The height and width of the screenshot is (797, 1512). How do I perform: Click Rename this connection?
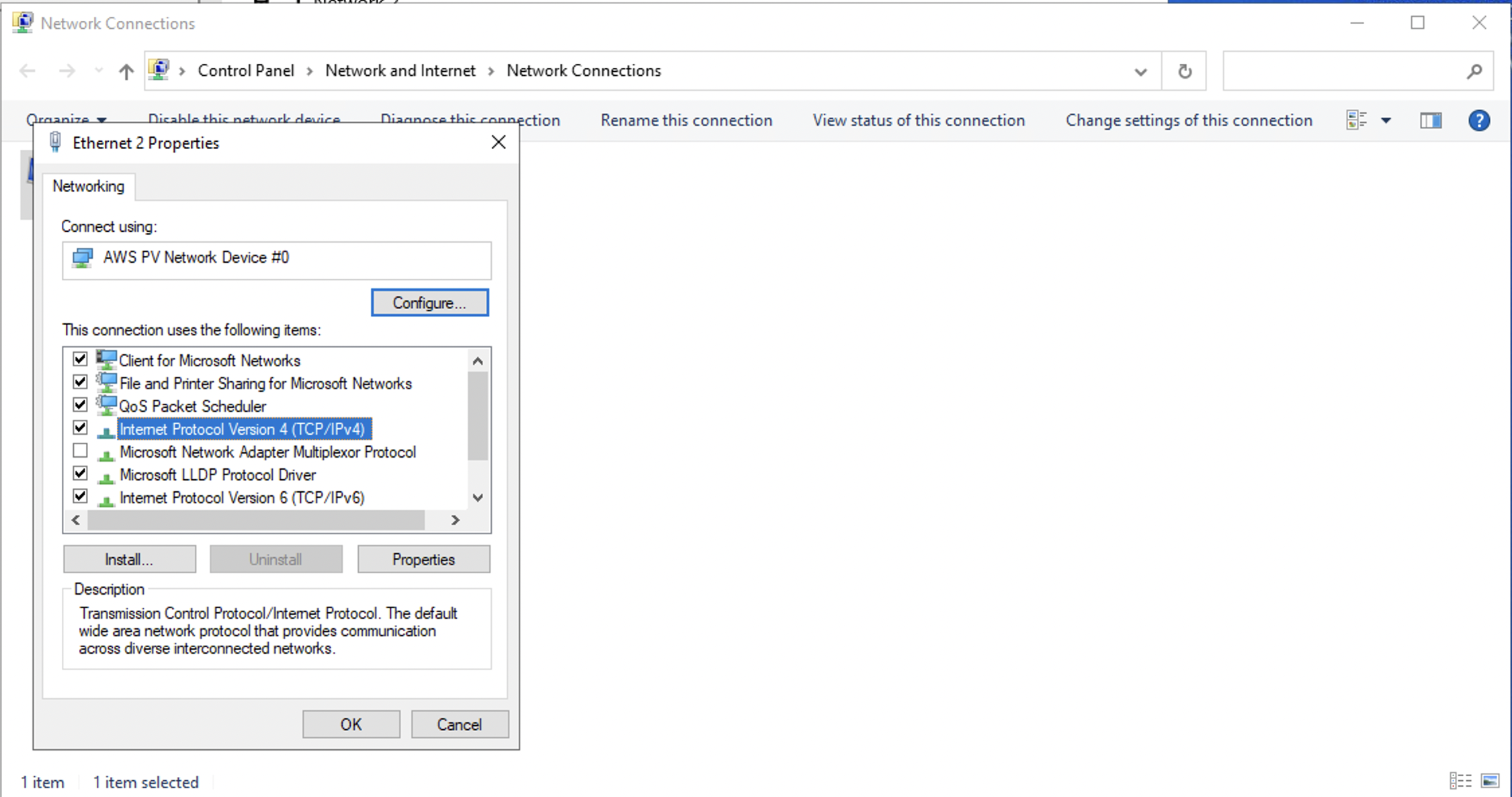coord(687,120)
